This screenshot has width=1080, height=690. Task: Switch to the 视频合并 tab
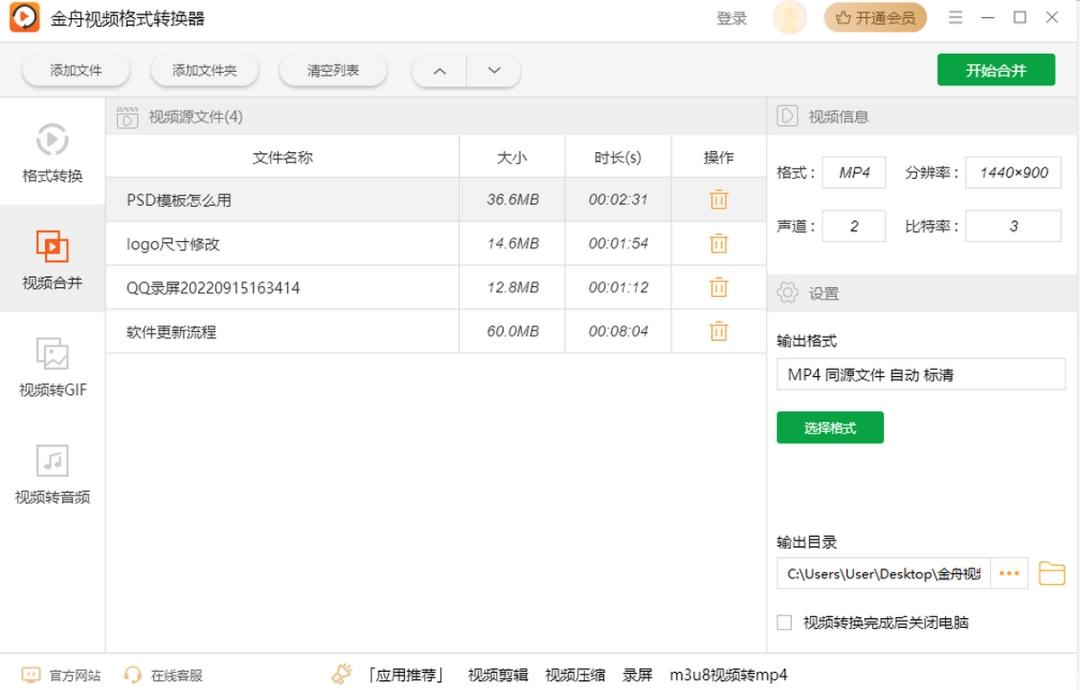click(x=52, y=260)
